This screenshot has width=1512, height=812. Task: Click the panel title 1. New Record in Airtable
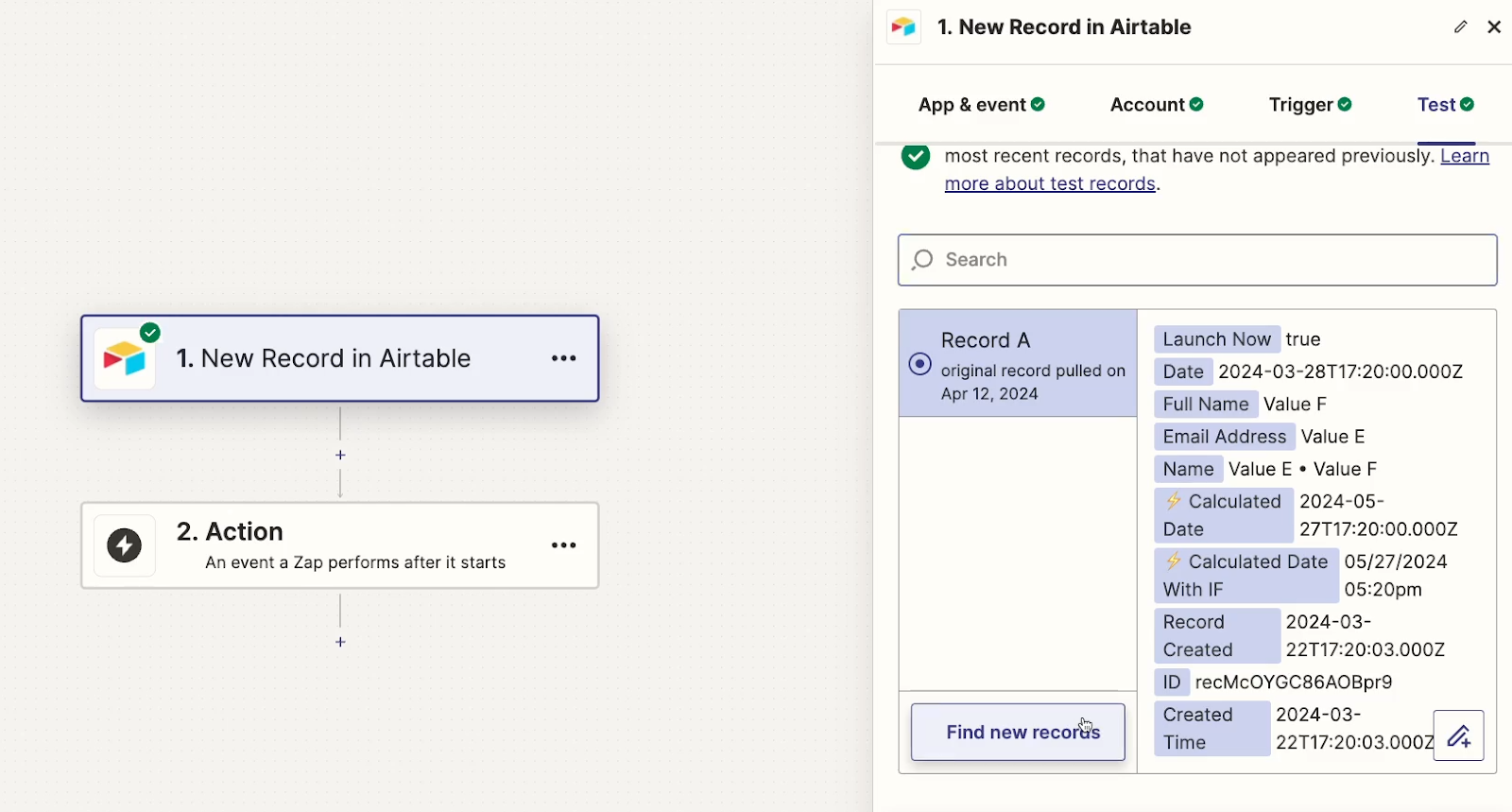point(1064,27)
